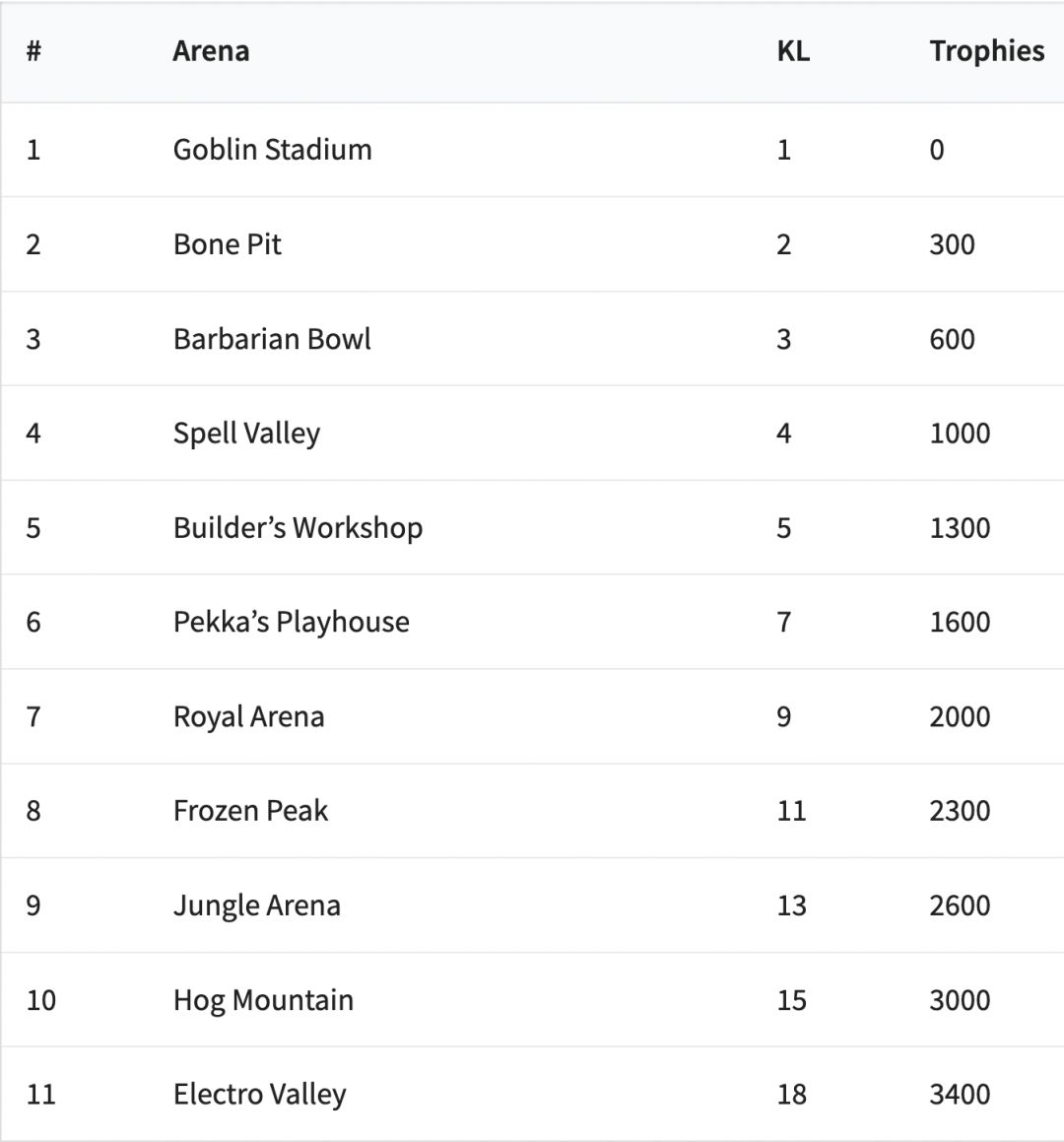This screenshot has height=1142, width=1064.
Task: Click Spell Valley in the table
Action: pos(246,434)
